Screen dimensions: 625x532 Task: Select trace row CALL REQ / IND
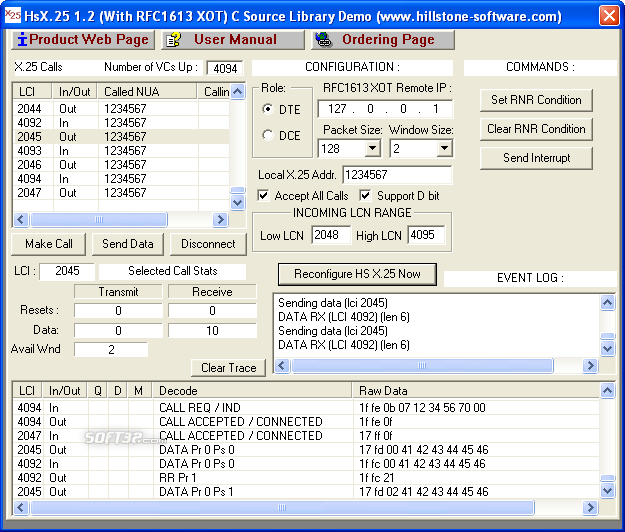pyautogui.click(x=306, y=408)
